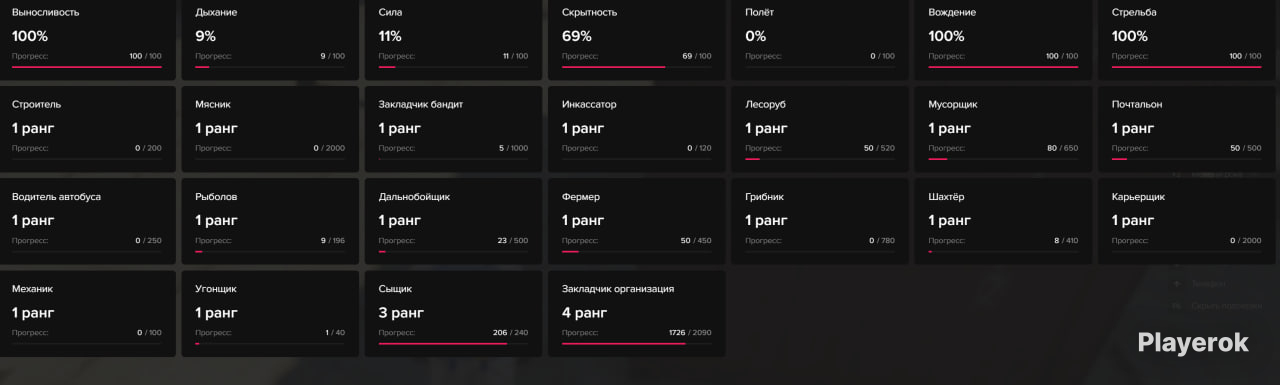The image size is (1280, 385).
Task: Click the Сыщик 3 ранг progress bar
Action: click(x=453, y=343)
